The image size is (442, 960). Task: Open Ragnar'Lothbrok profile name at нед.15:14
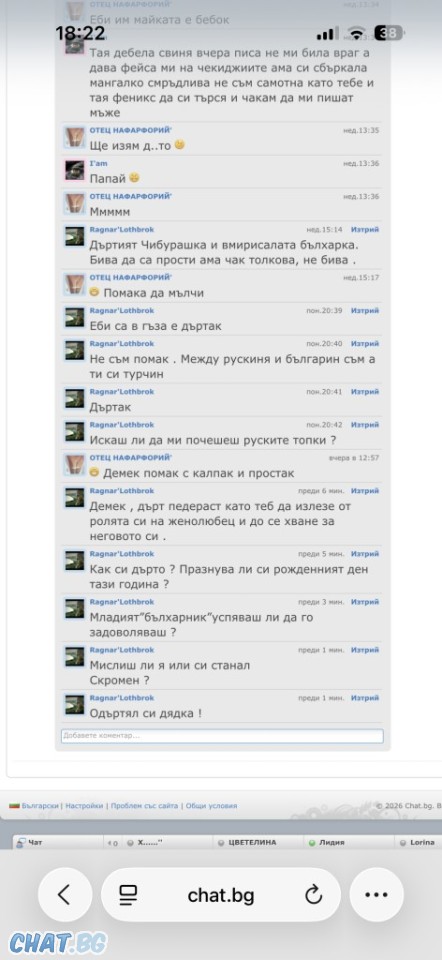(122, 230)
